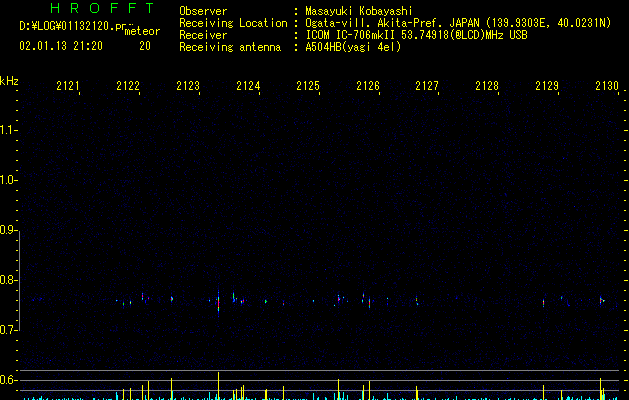This screenshot has height=400, width=629.
Task: Click the 1.1 frequency axis label
Action: 8,130
